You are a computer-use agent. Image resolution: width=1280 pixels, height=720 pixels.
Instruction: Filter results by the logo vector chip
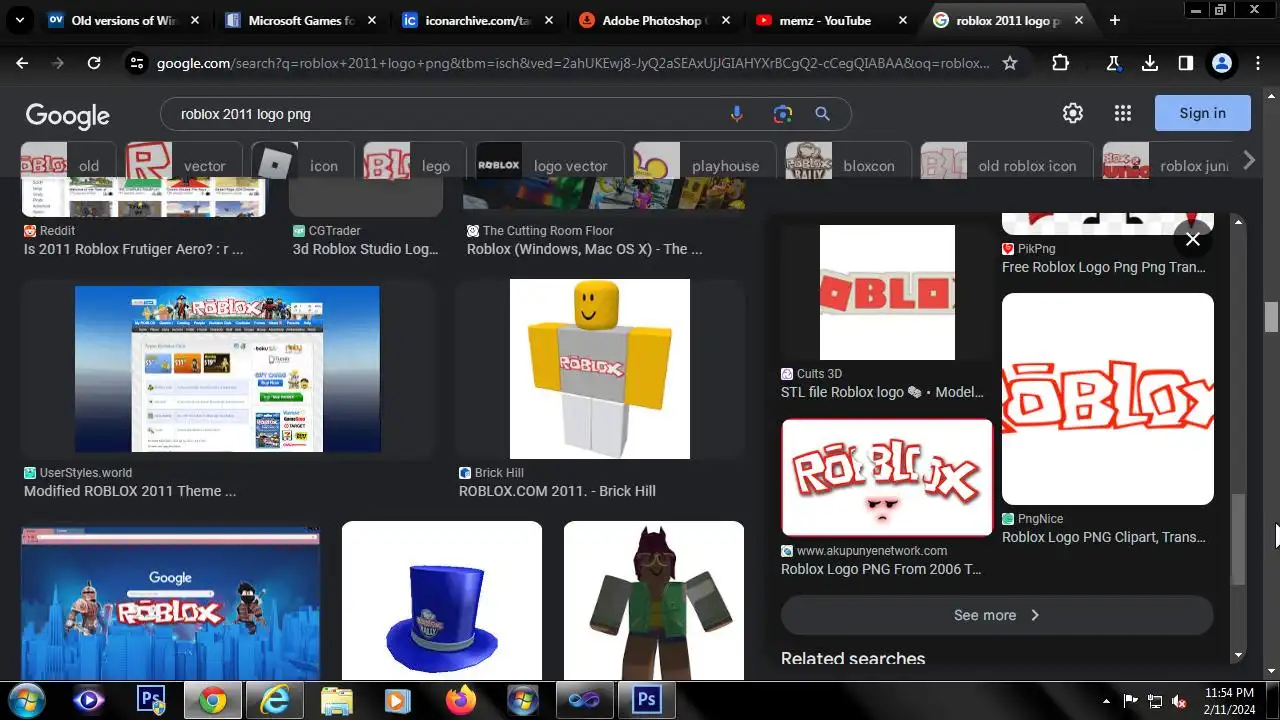(x=549, y=163)
